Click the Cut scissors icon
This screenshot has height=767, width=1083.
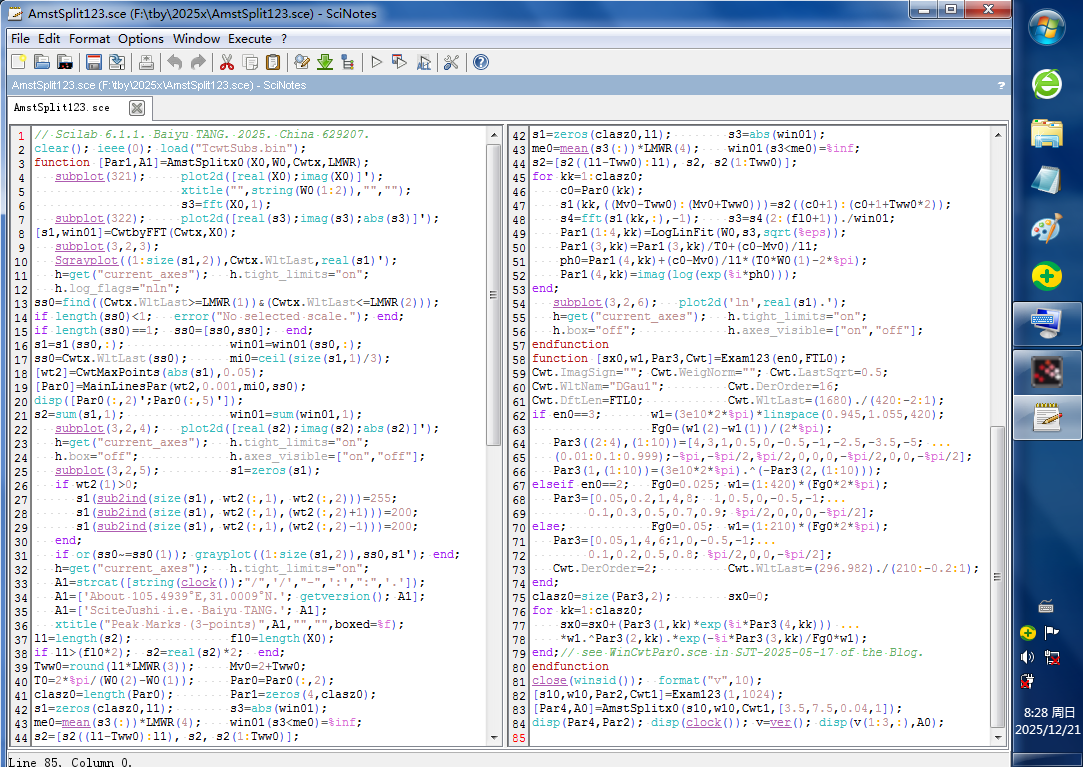[227, 62]
